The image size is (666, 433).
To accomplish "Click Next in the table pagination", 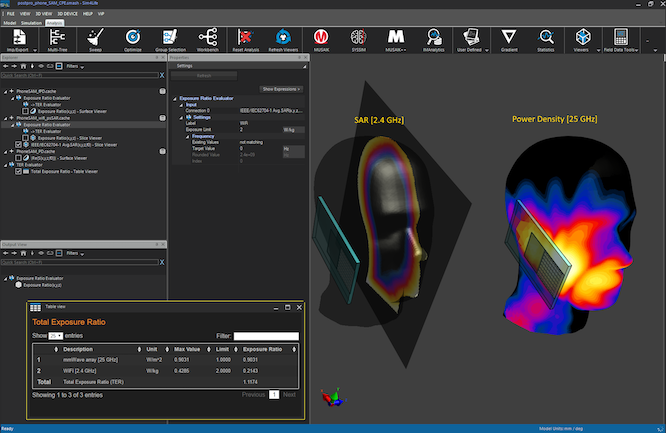I will click(x=289, y=394).
